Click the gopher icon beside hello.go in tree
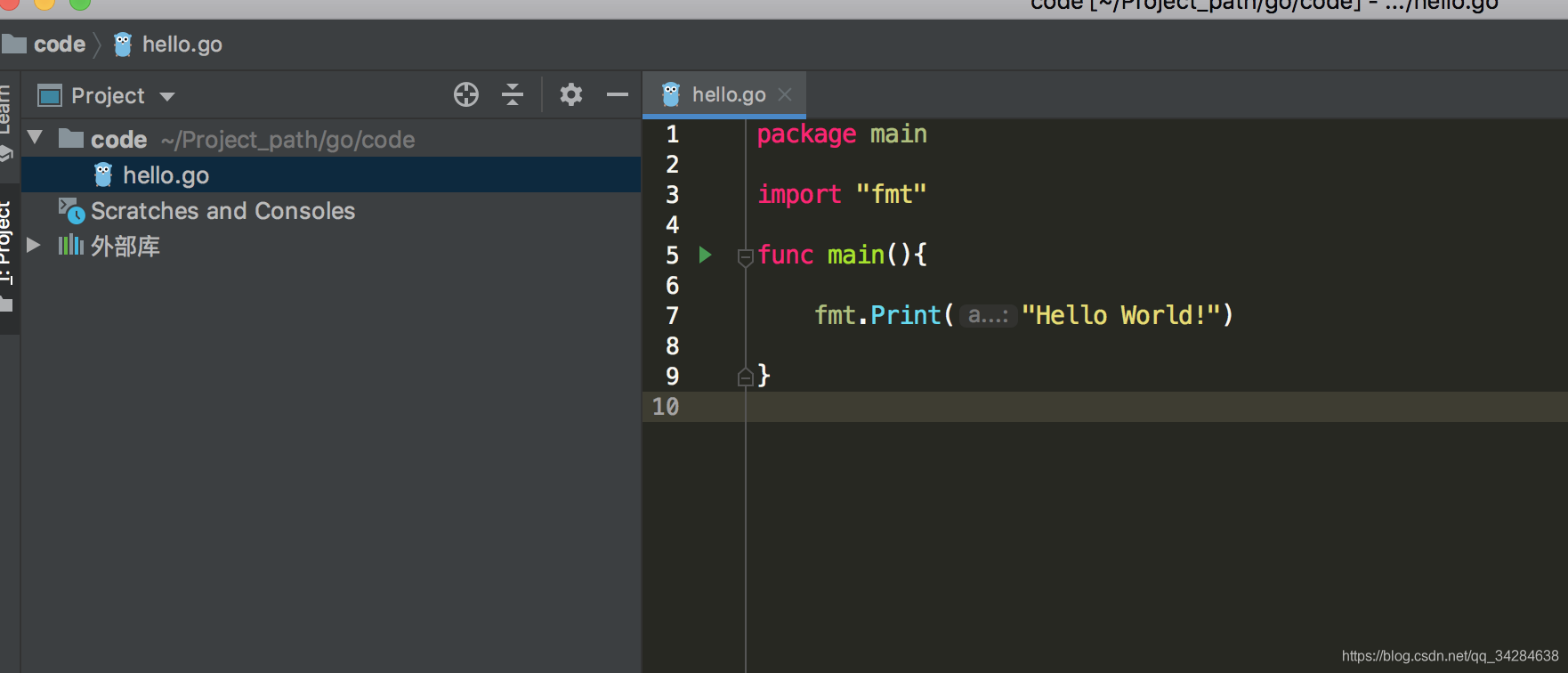The height and width of the screenshot is (673, 1568). point(103,175)
